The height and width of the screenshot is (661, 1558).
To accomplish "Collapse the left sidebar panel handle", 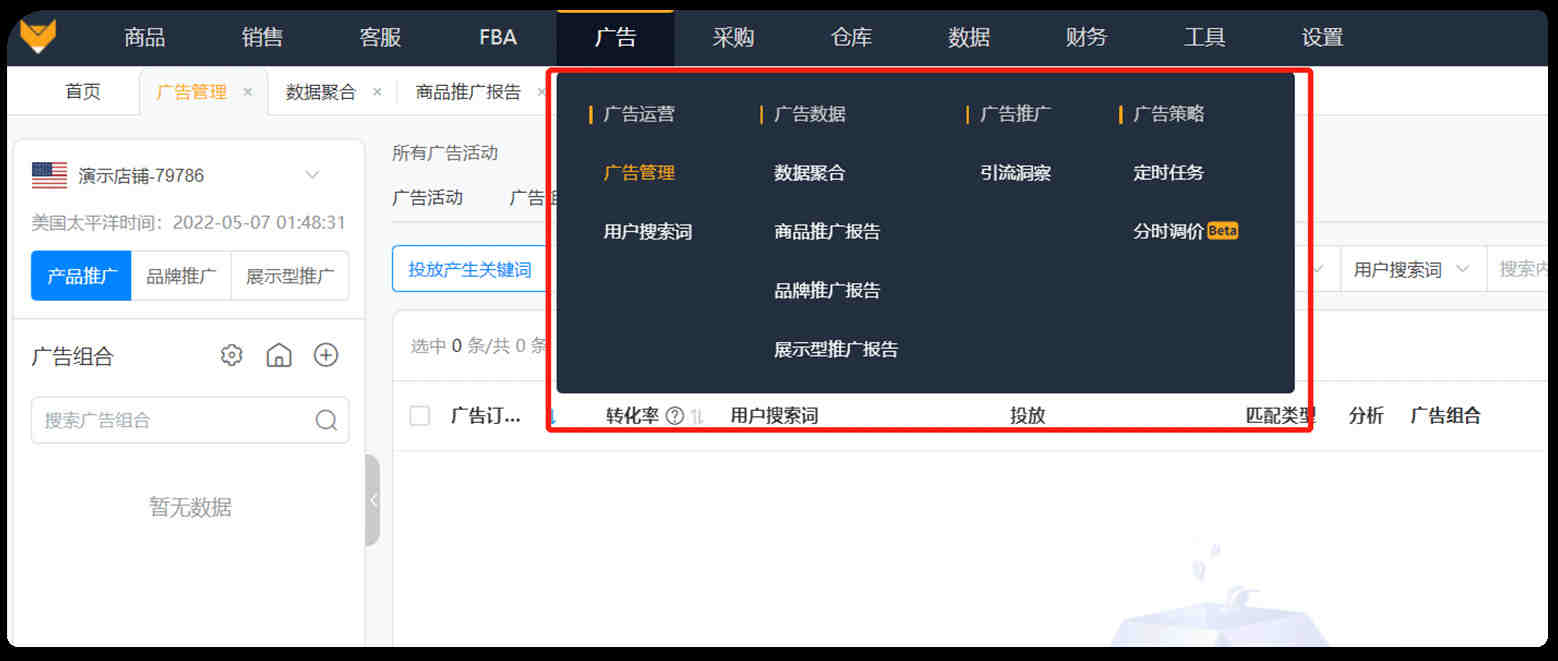I will (373, 500).
